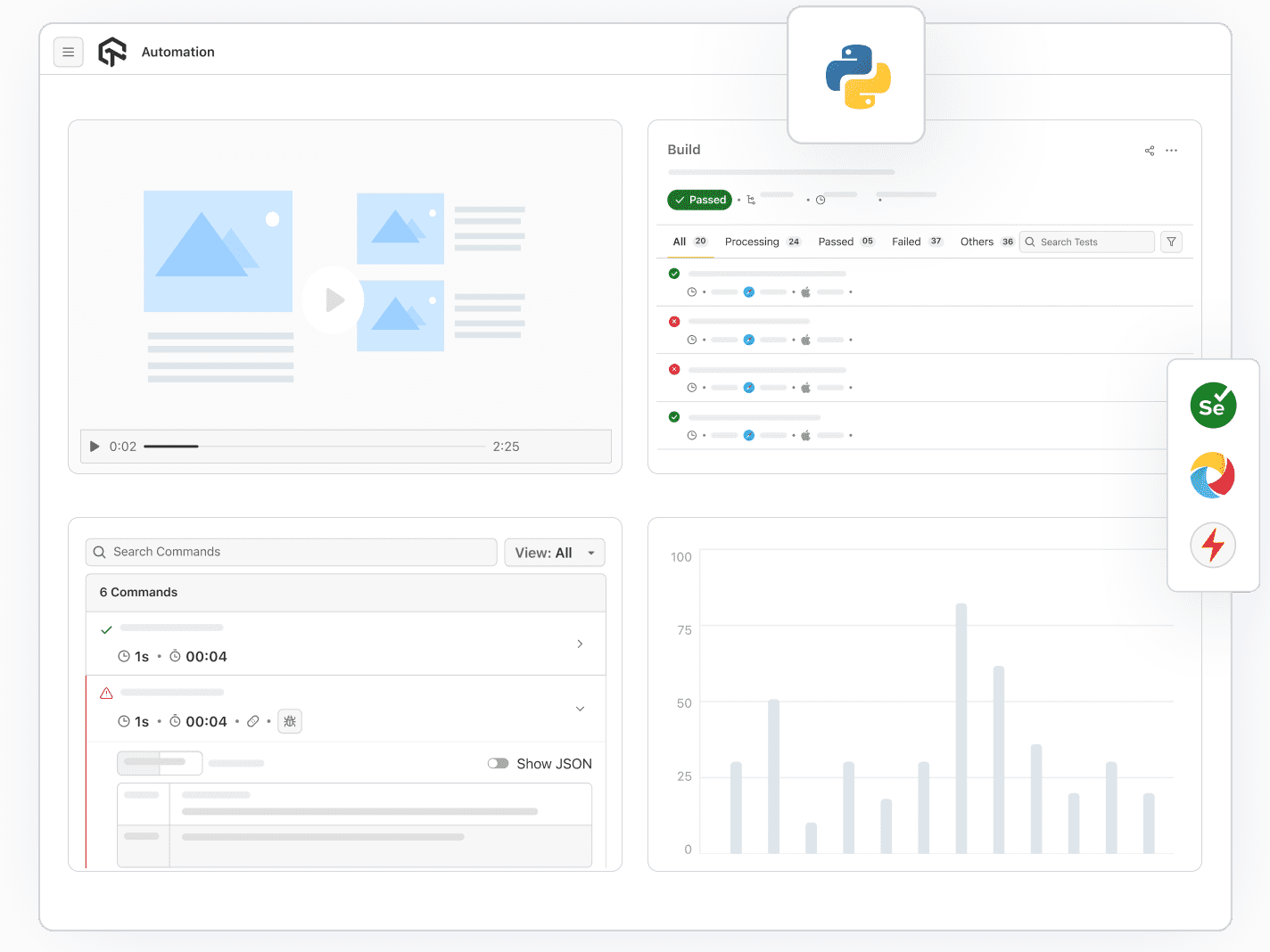Click the LambdaTest logo icon
This screenshot has height=952, width=1270.
[x=112, y=53]
